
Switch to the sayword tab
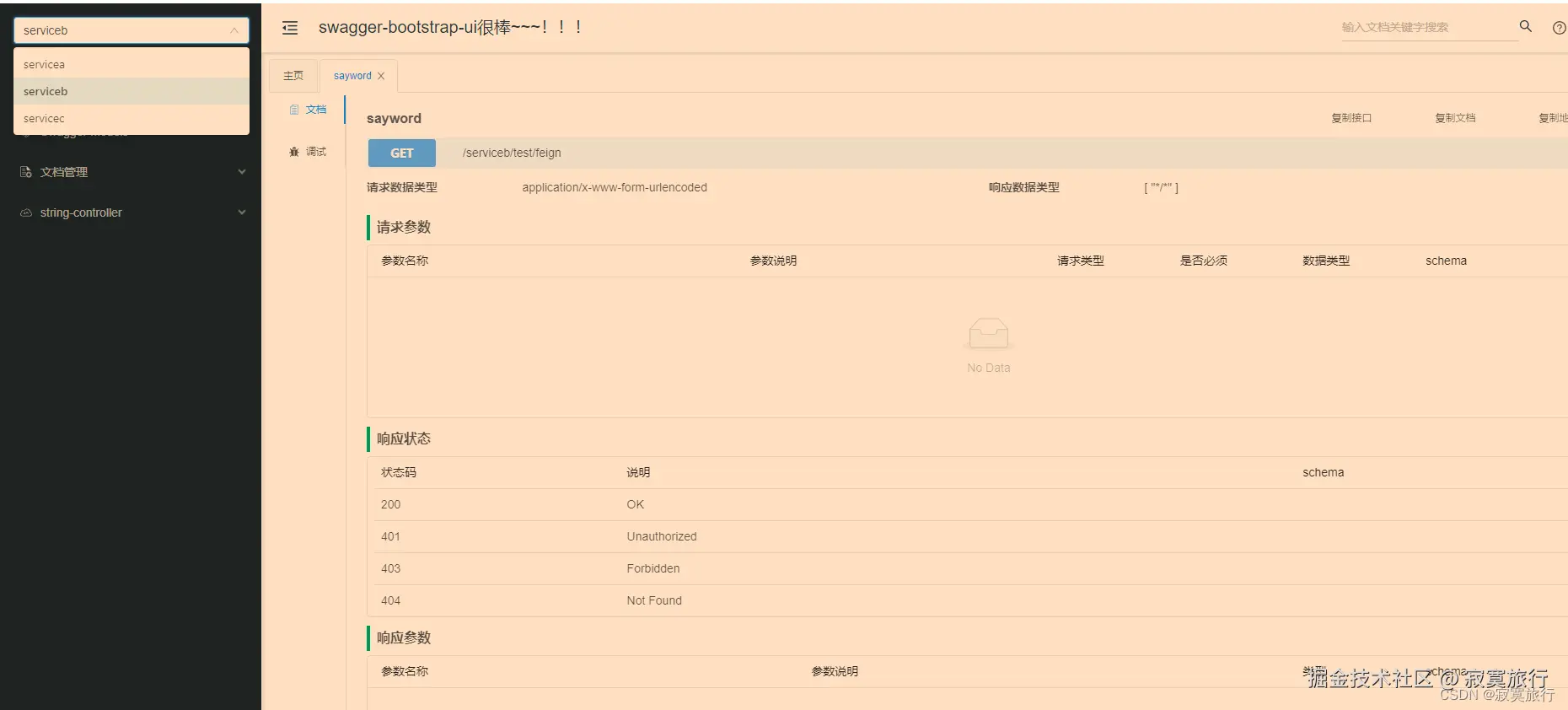click(352, 76)
